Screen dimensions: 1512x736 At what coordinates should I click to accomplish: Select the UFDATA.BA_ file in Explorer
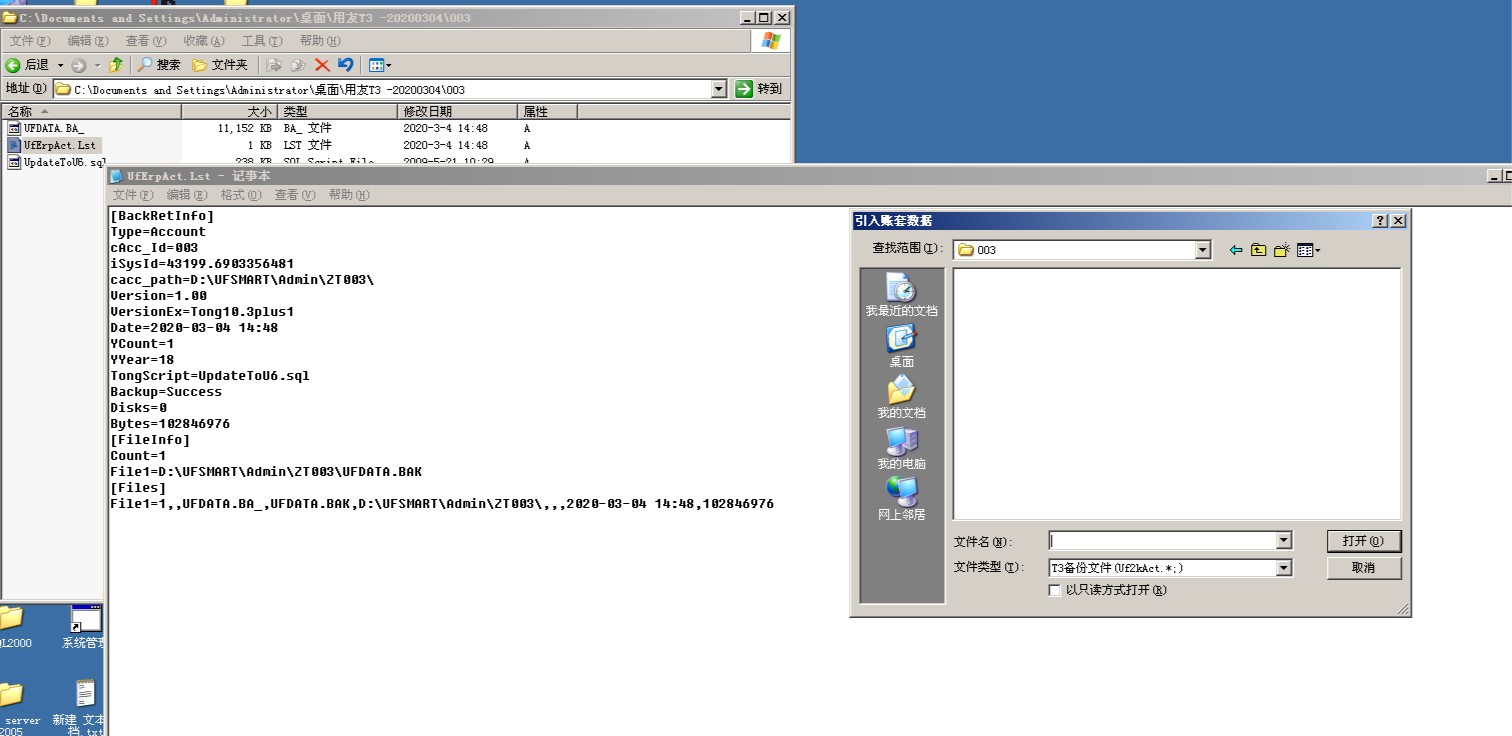tap(46, 129)
